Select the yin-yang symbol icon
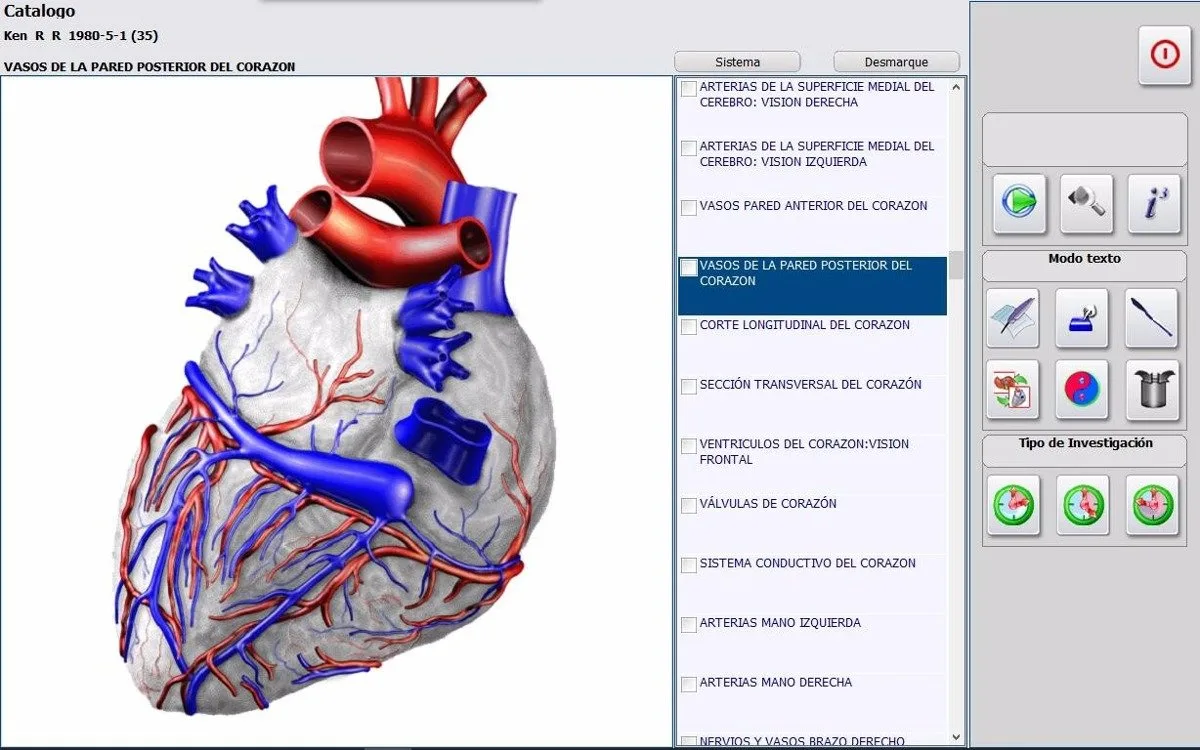This screenshot has width=1200, height=750. point(1082,388)
